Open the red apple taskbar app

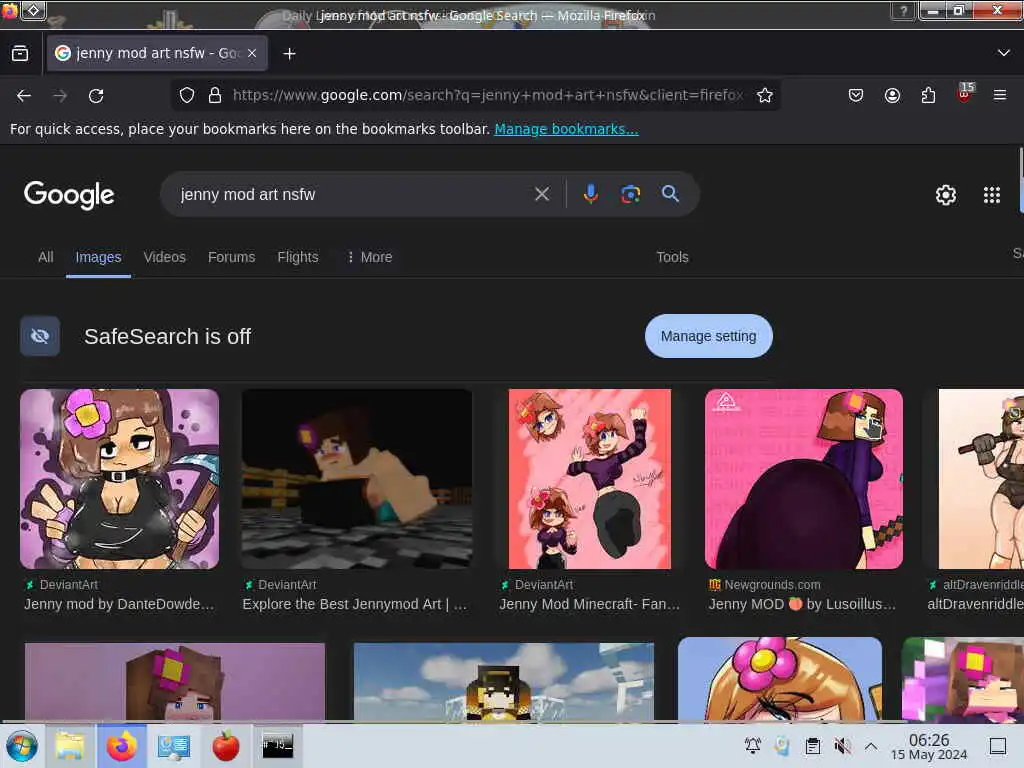[226, 746]
